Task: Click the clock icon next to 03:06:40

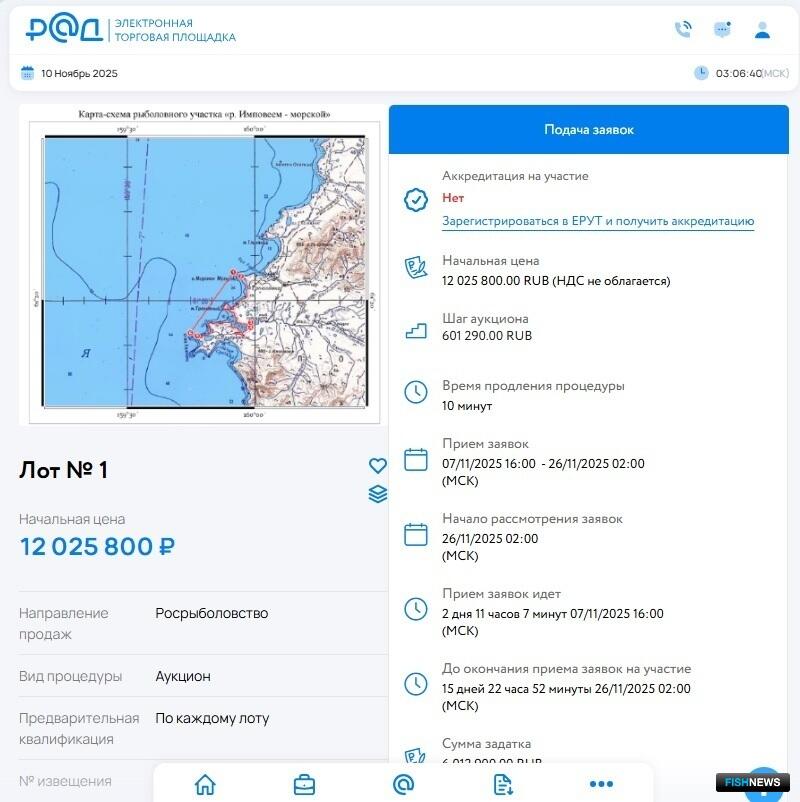Action: (x=701, y=73)
